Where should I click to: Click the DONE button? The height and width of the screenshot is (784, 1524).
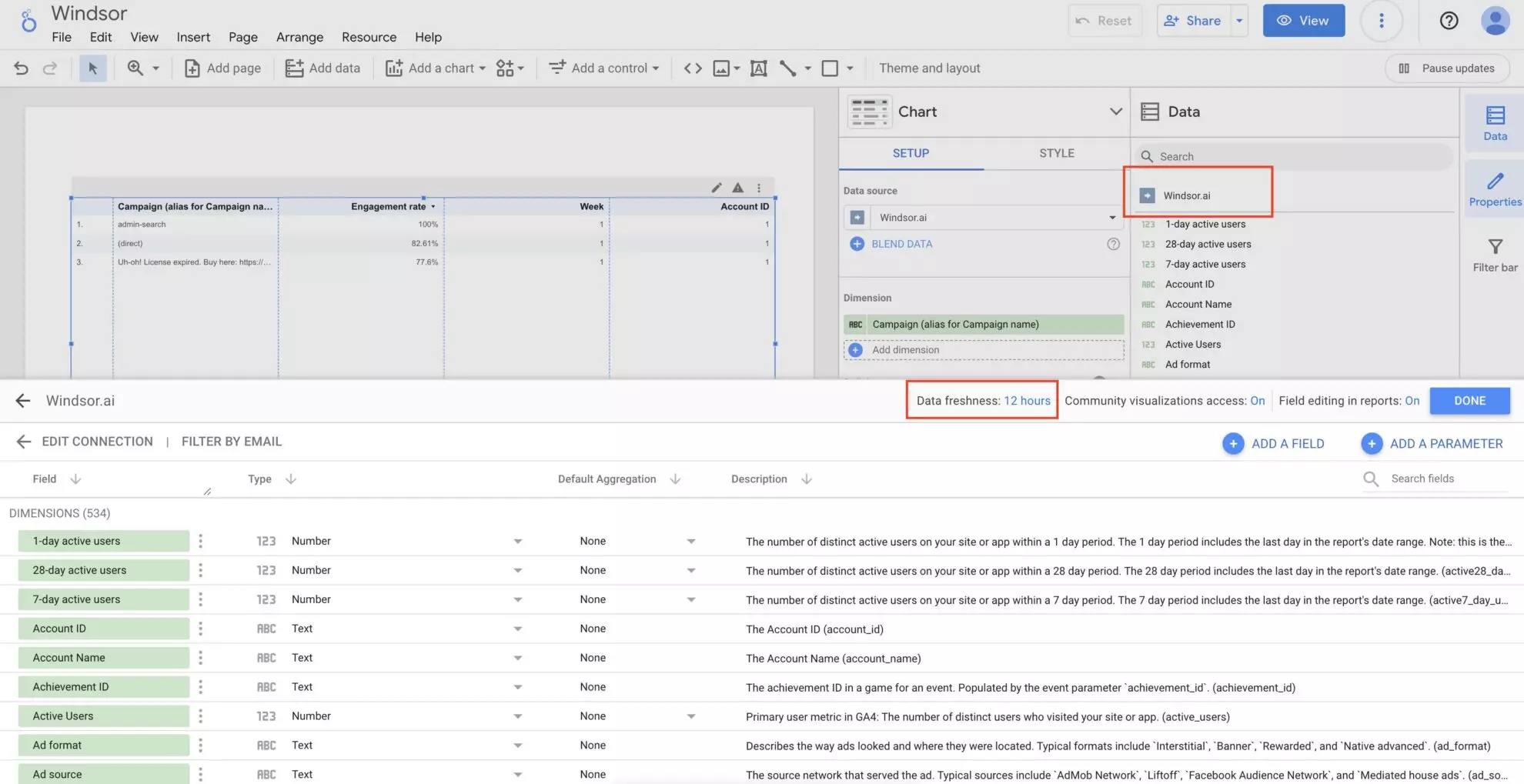pos(1469,401)
